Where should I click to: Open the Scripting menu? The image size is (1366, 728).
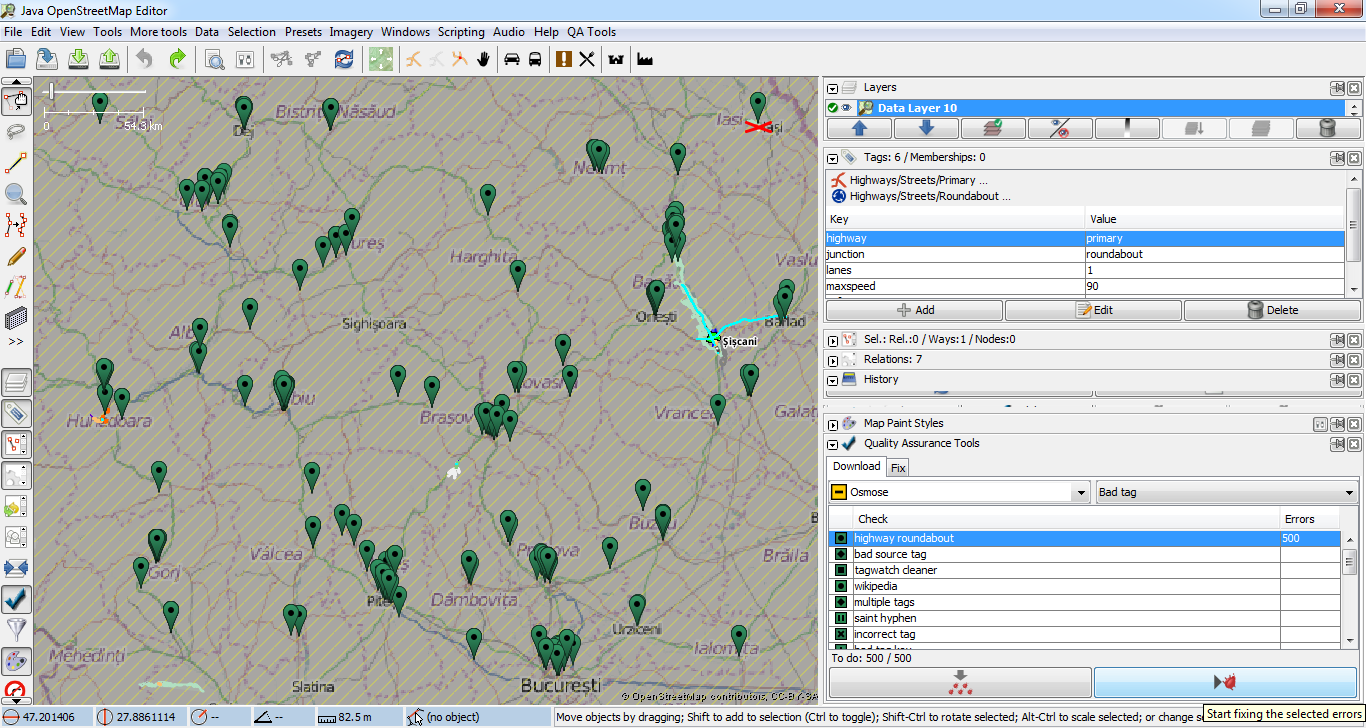tap(461, 32)
